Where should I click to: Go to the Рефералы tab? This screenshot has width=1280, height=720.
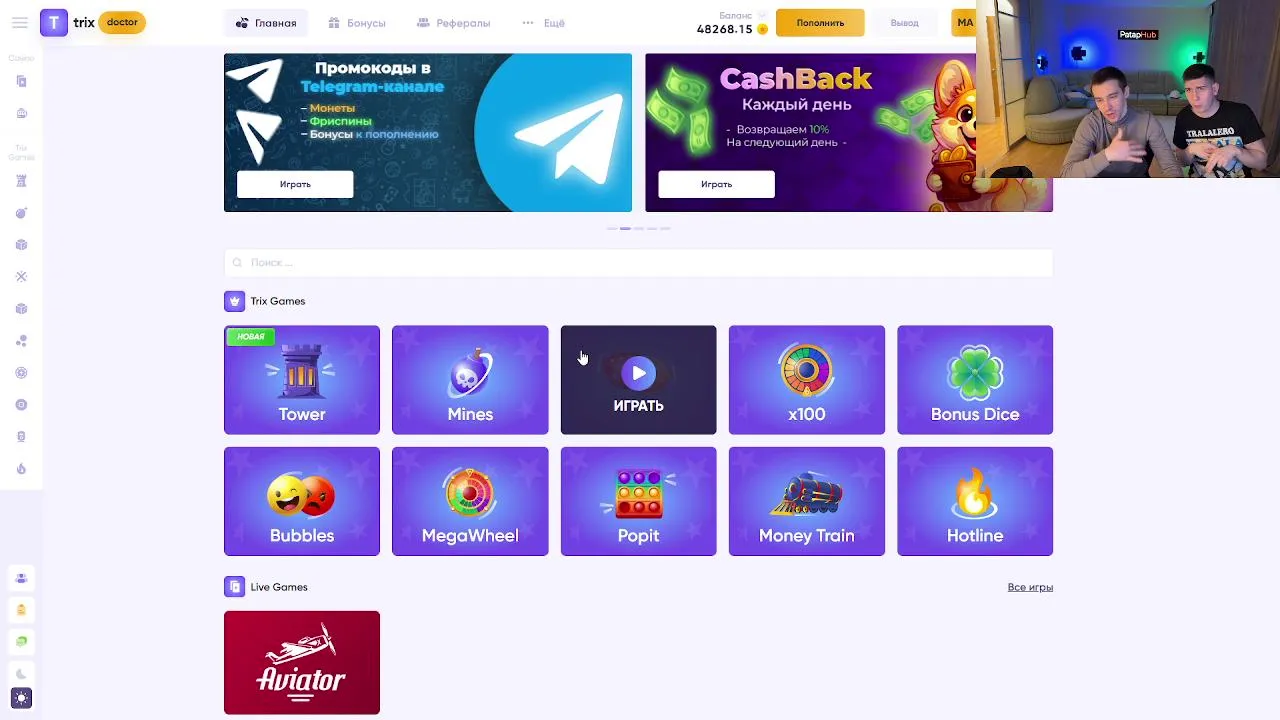453,23
